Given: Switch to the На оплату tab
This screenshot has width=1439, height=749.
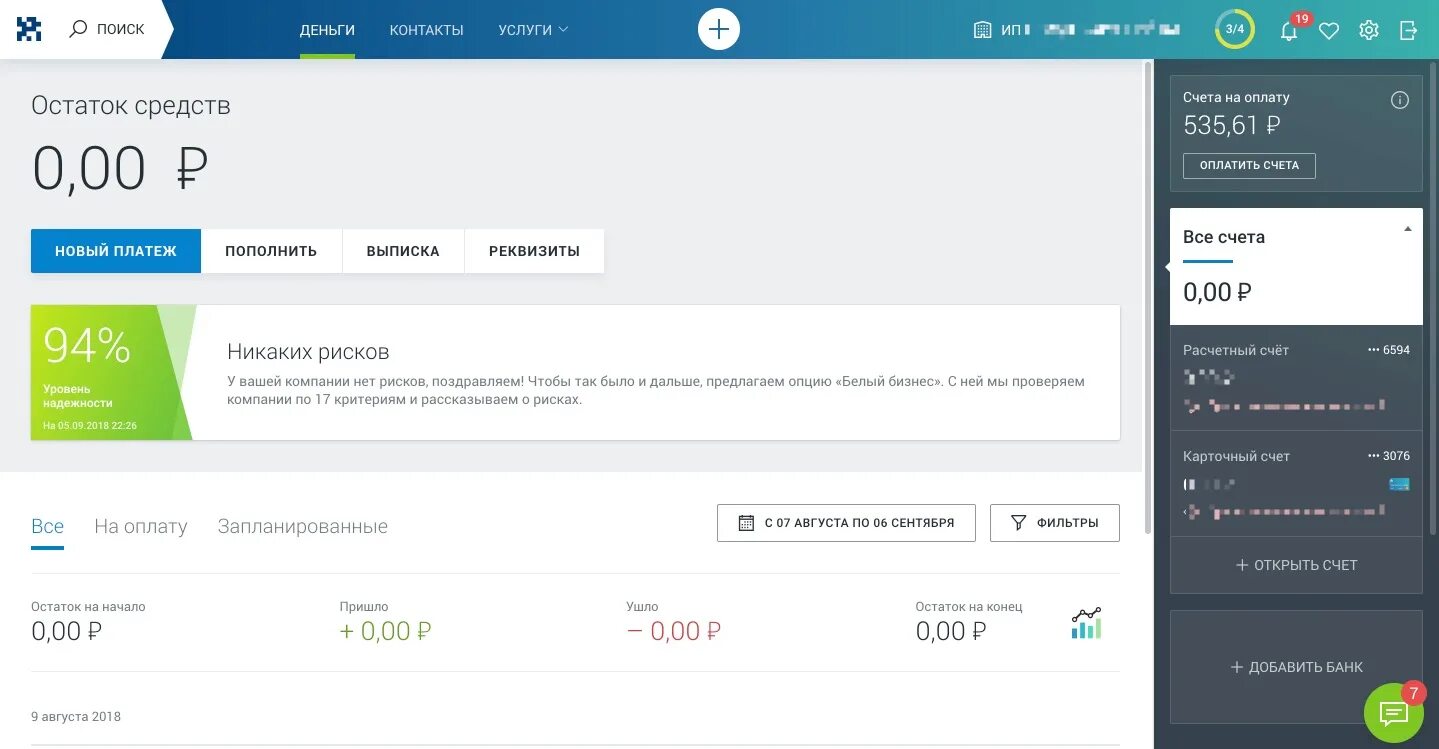Looking at the screenshot, I should pos(141,526).
